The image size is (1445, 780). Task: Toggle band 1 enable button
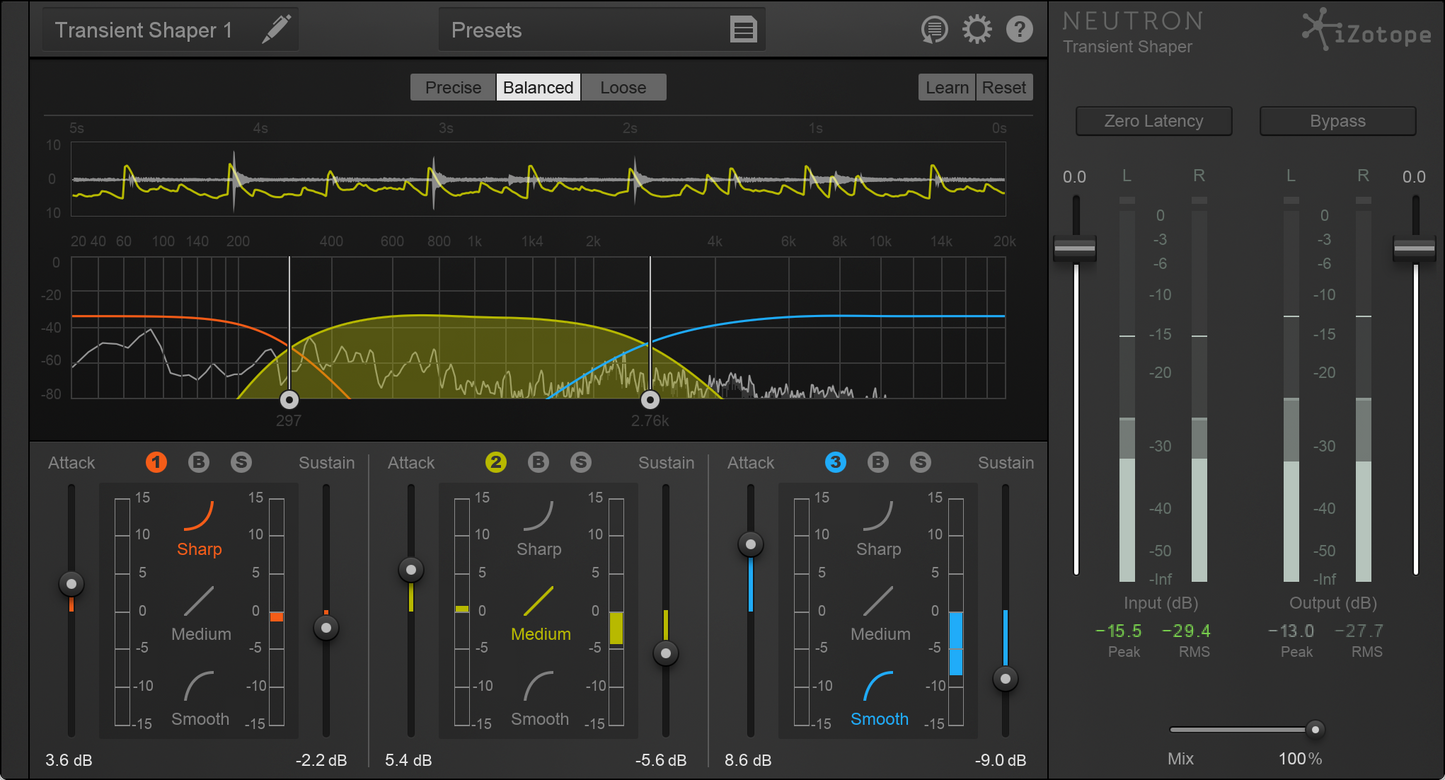click(x=156, y=462)
